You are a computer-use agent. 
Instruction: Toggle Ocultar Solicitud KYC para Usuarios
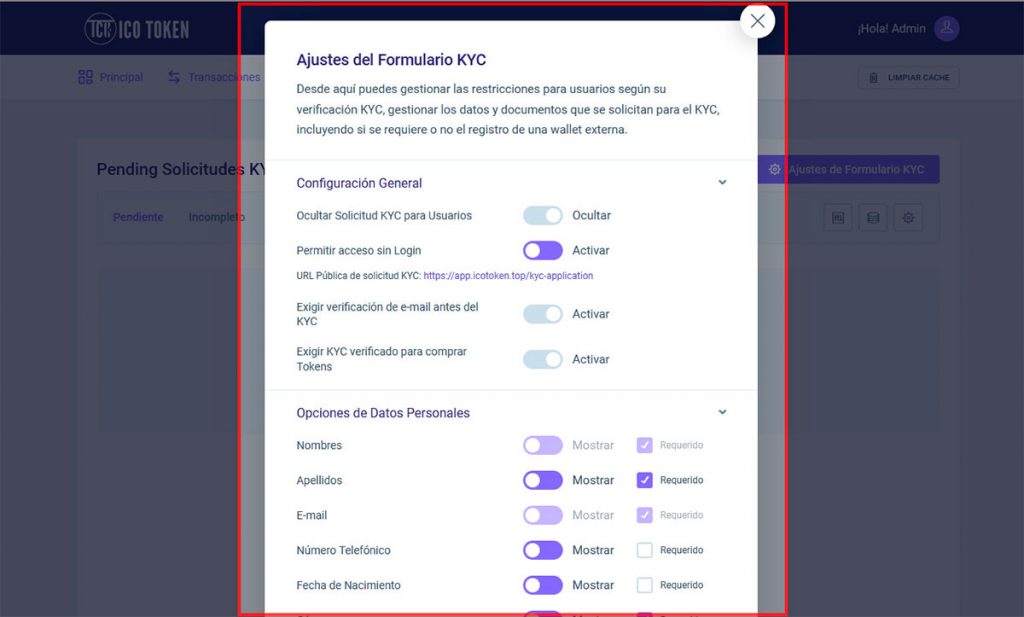click(x=542, y=215)
